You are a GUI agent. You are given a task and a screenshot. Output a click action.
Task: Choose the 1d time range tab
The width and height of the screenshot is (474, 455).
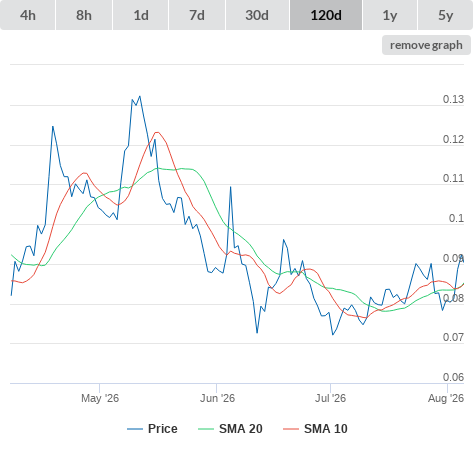coord(141,15)
